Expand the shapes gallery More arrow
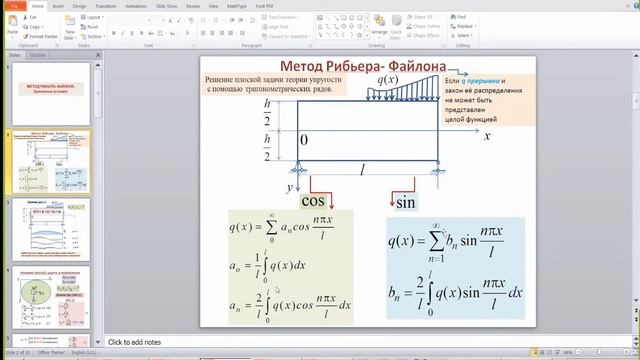This screenshot has width=640, height=360. tap(367, 36)
